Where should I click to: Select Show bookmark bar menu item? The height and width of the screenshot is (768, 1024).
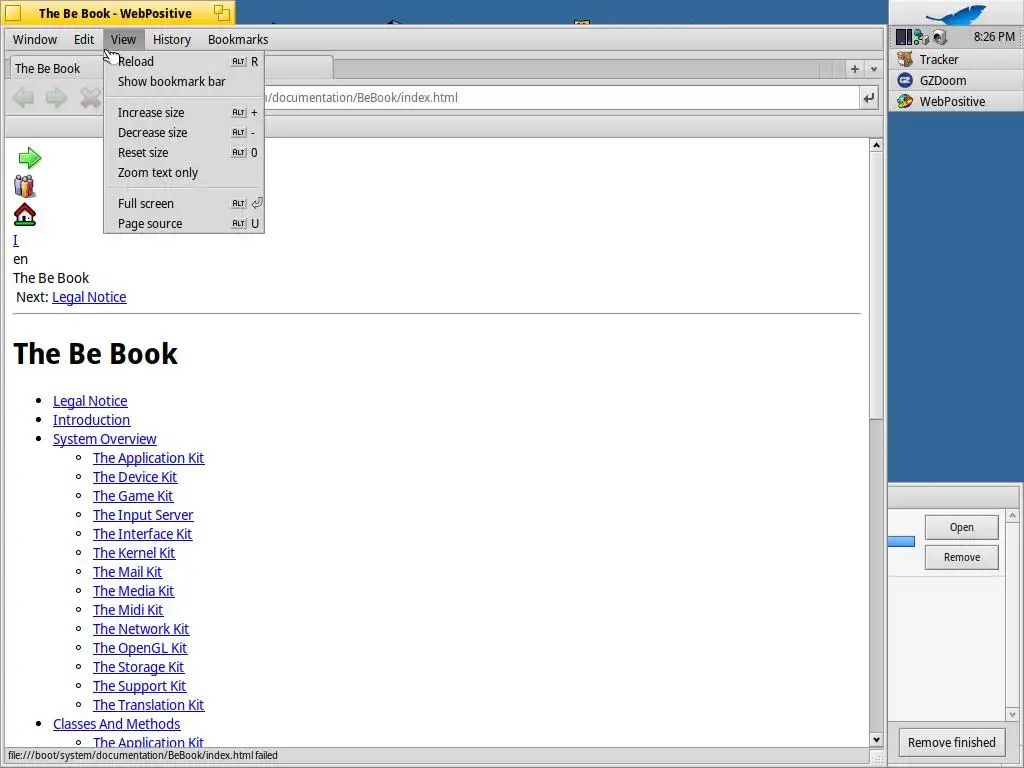pos(184,82)
